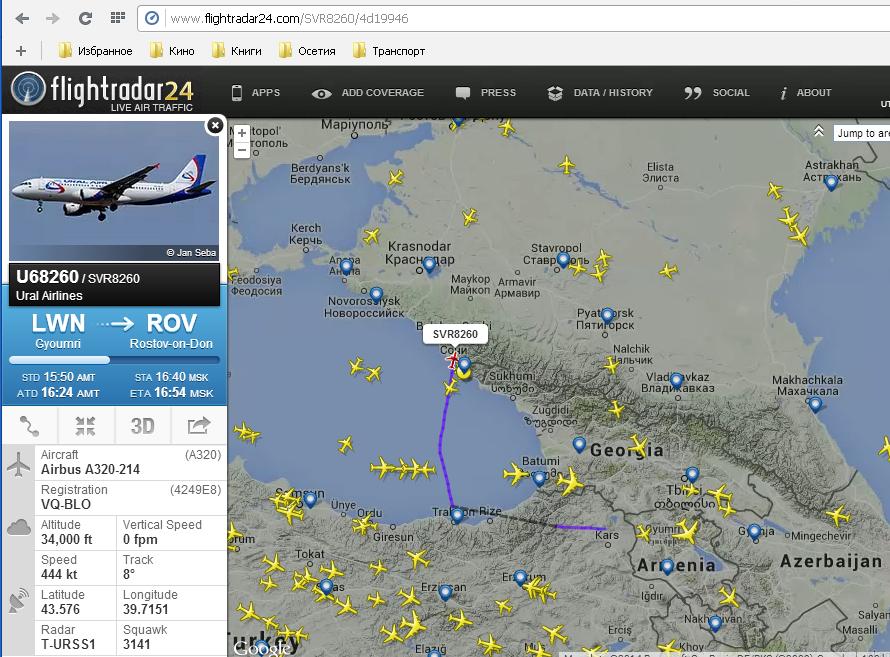Open the Транспорт bookmarks folder
Screen dimensions: 890x657
[x=389, y=51]
